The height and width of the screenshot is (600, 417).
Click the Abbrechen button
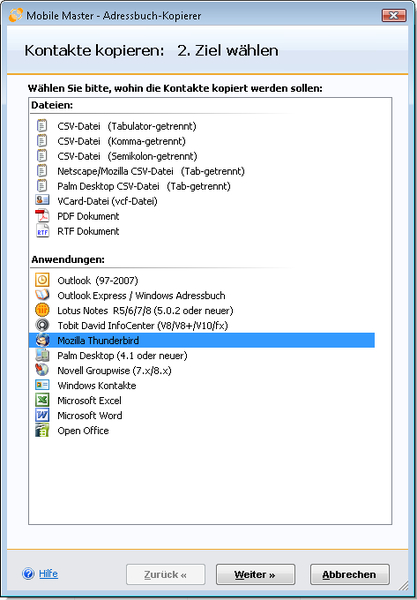point(349,574)
